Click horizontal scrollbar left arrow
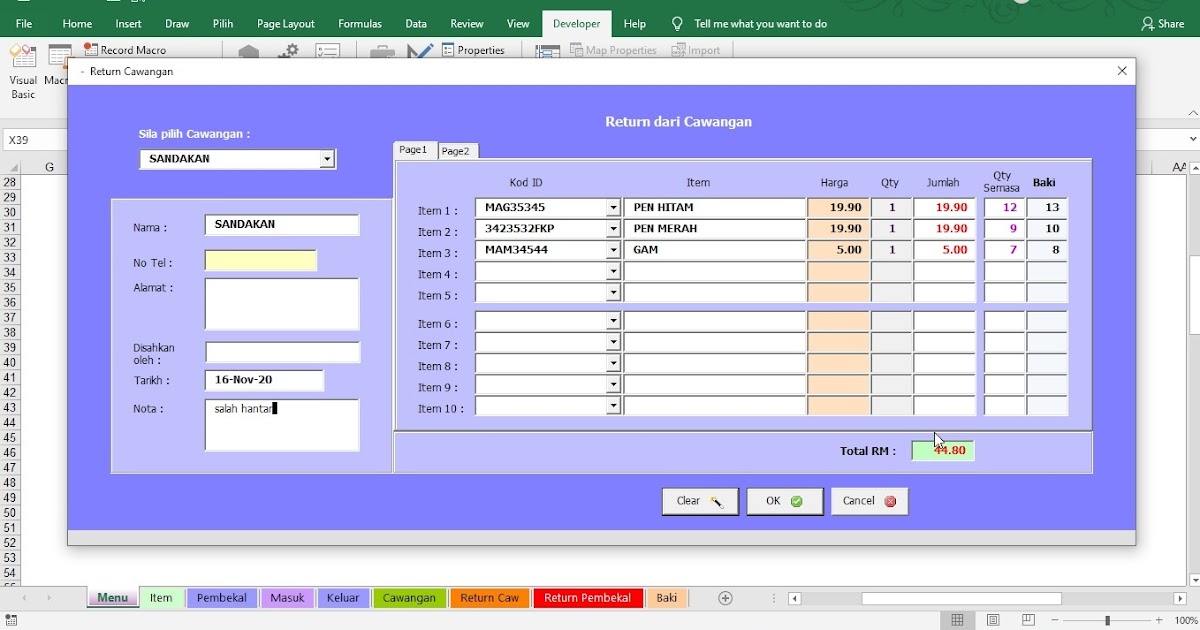Image resolution: width=1200 pixels, height=630 pixels. [795, 599]
